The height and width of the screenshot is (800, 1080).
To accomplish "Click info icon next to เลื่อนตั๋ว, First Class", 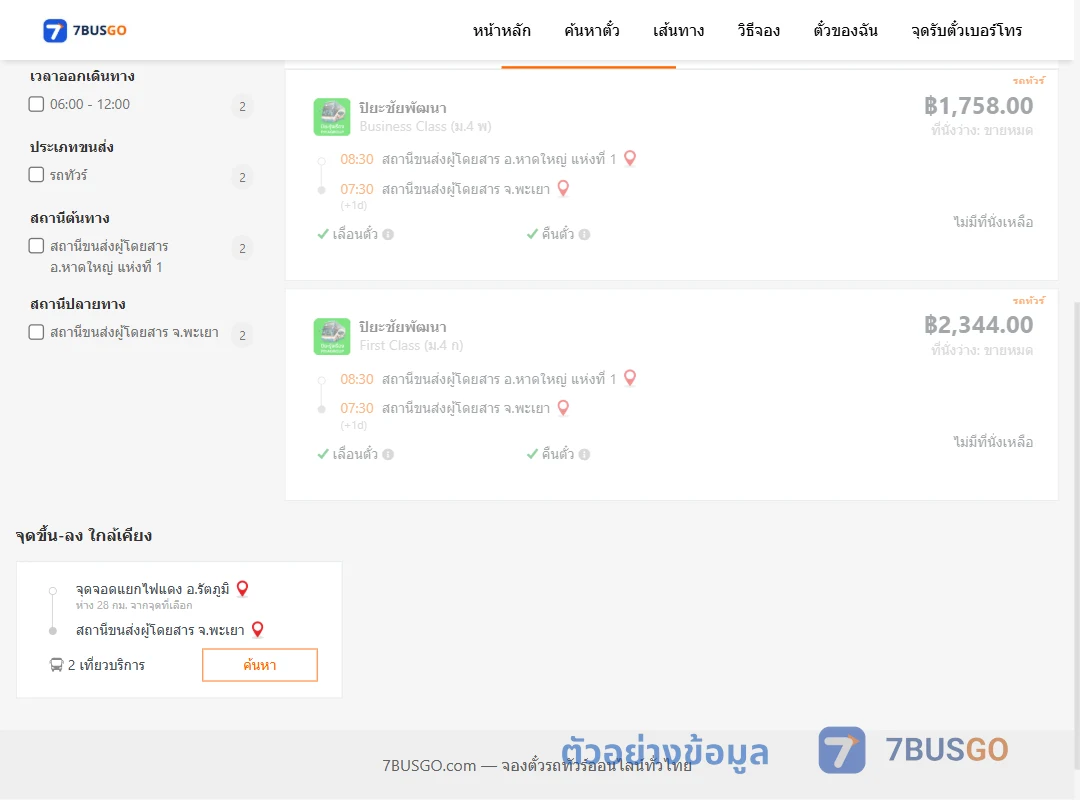I will coord(388,454).
